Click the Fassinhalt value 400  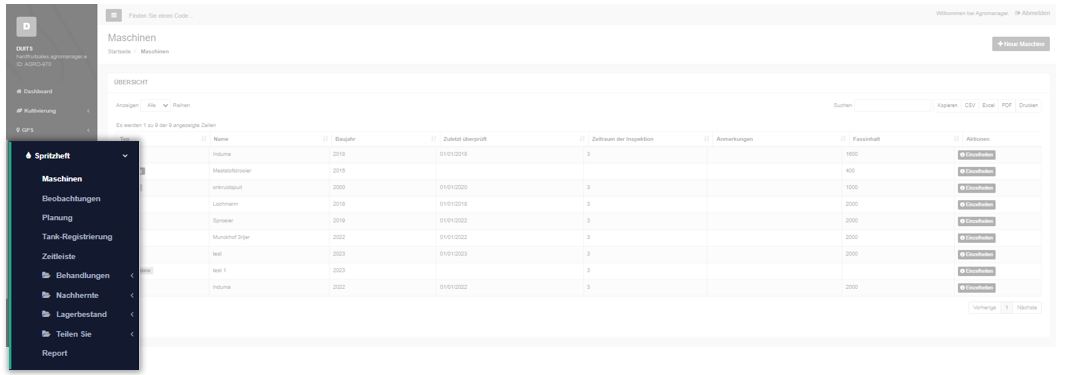click(x=849, y=170)
